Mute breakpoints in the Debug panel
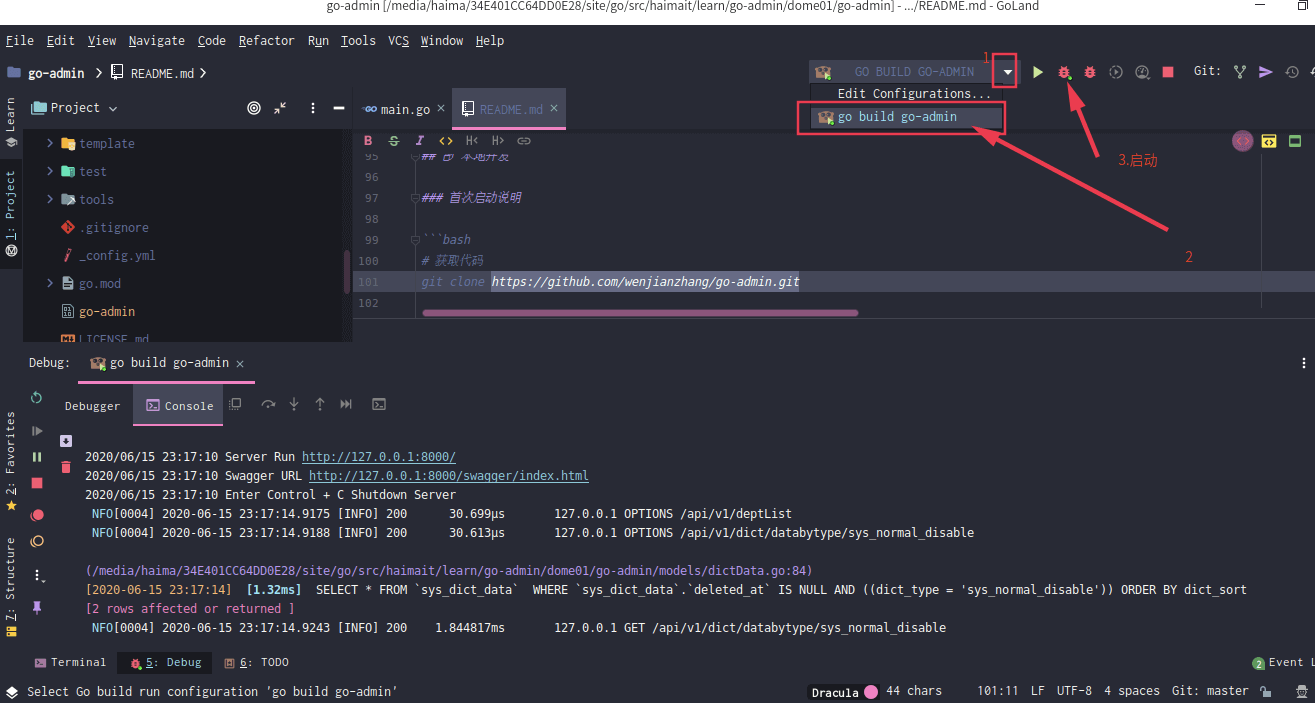Screen dimensions: 1315x703 pos(37,541)
